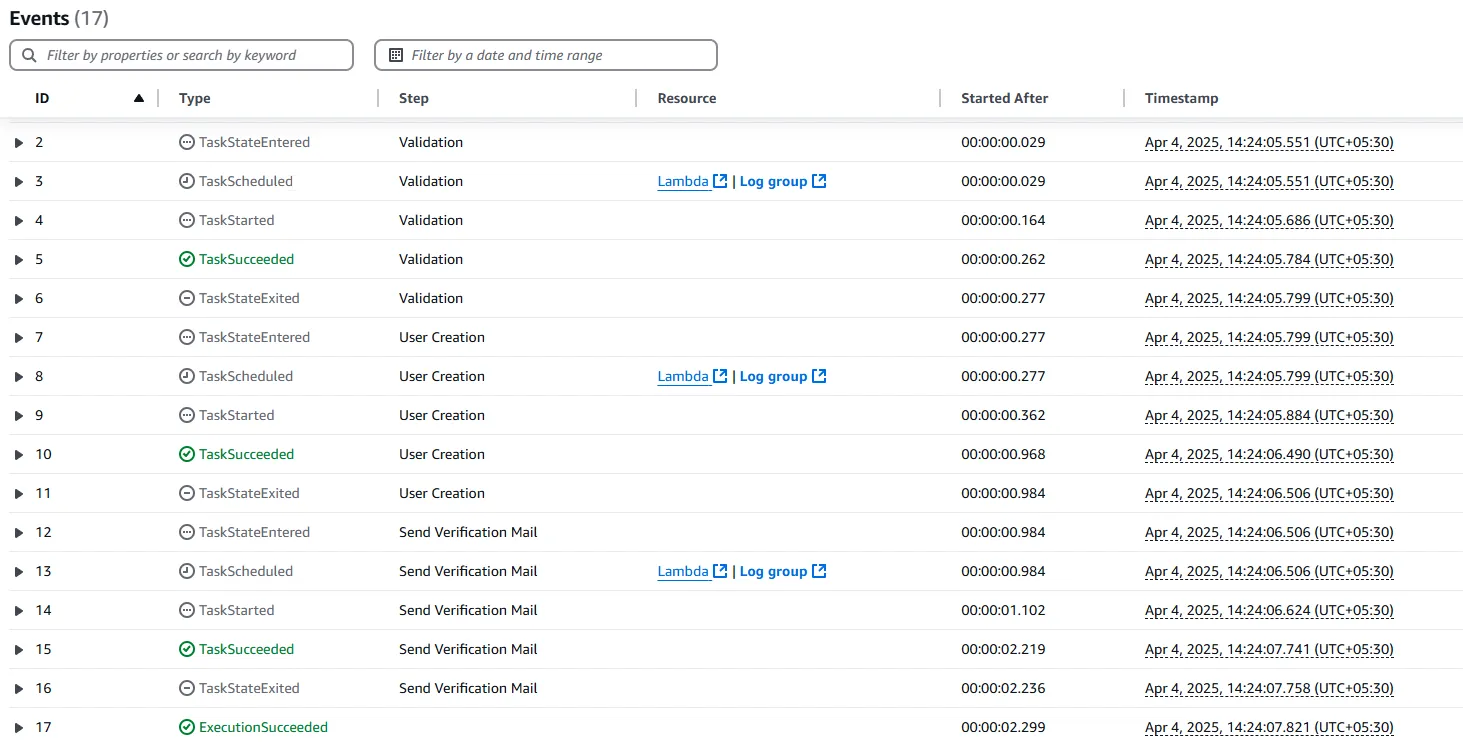Screen dimensions: 1463x747
Task: Open the Lambda link for User Creation
Action: click(683, 377)
